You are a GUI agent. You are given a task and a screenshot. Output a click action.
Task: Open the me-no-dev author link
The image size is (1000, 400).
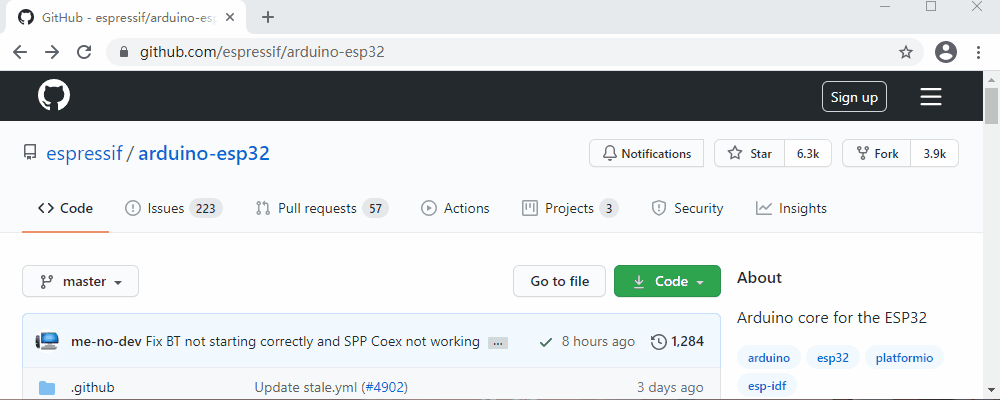click(x=107, y=341)
